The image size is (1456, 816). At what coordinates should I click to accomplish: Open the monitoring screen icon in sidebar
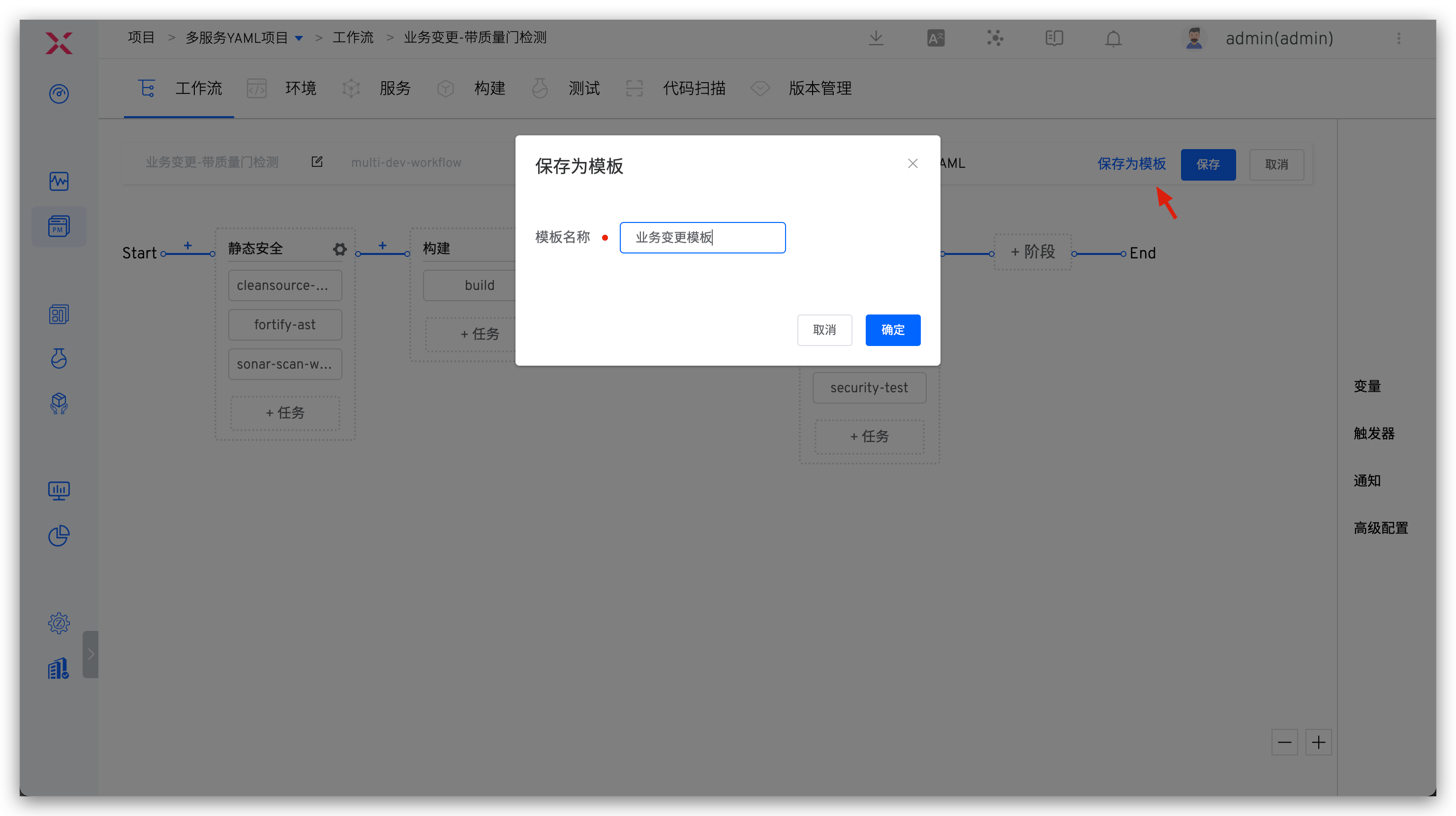pyautogui.click(x=59, y=491)
